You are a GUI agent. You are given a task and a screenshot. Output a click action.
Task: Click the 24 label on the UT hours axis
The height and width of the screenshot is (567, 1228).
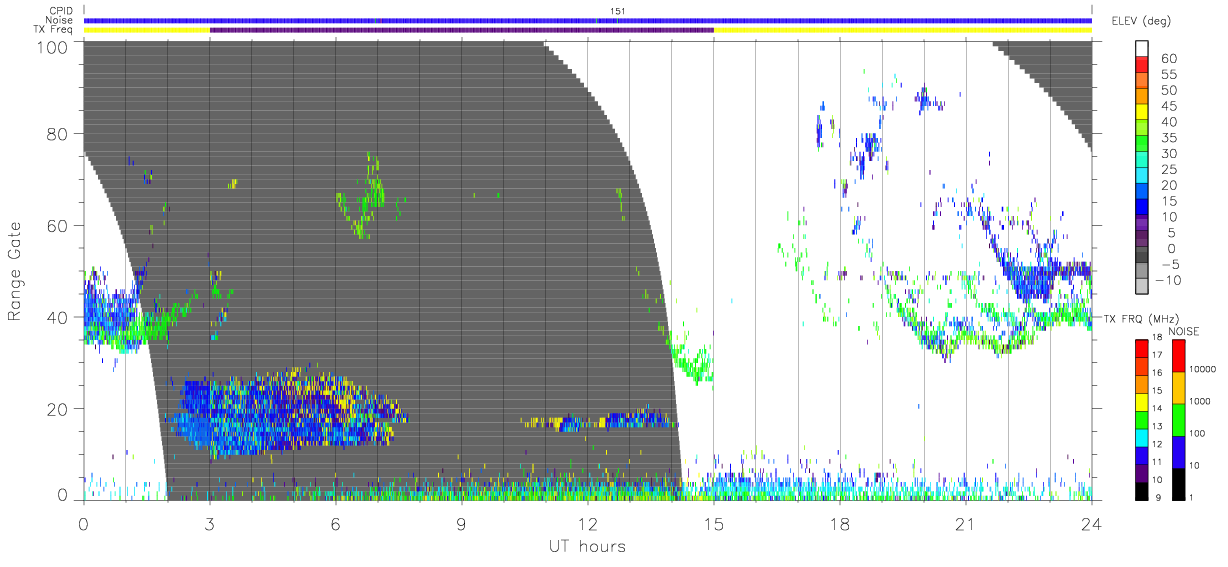1091,524
